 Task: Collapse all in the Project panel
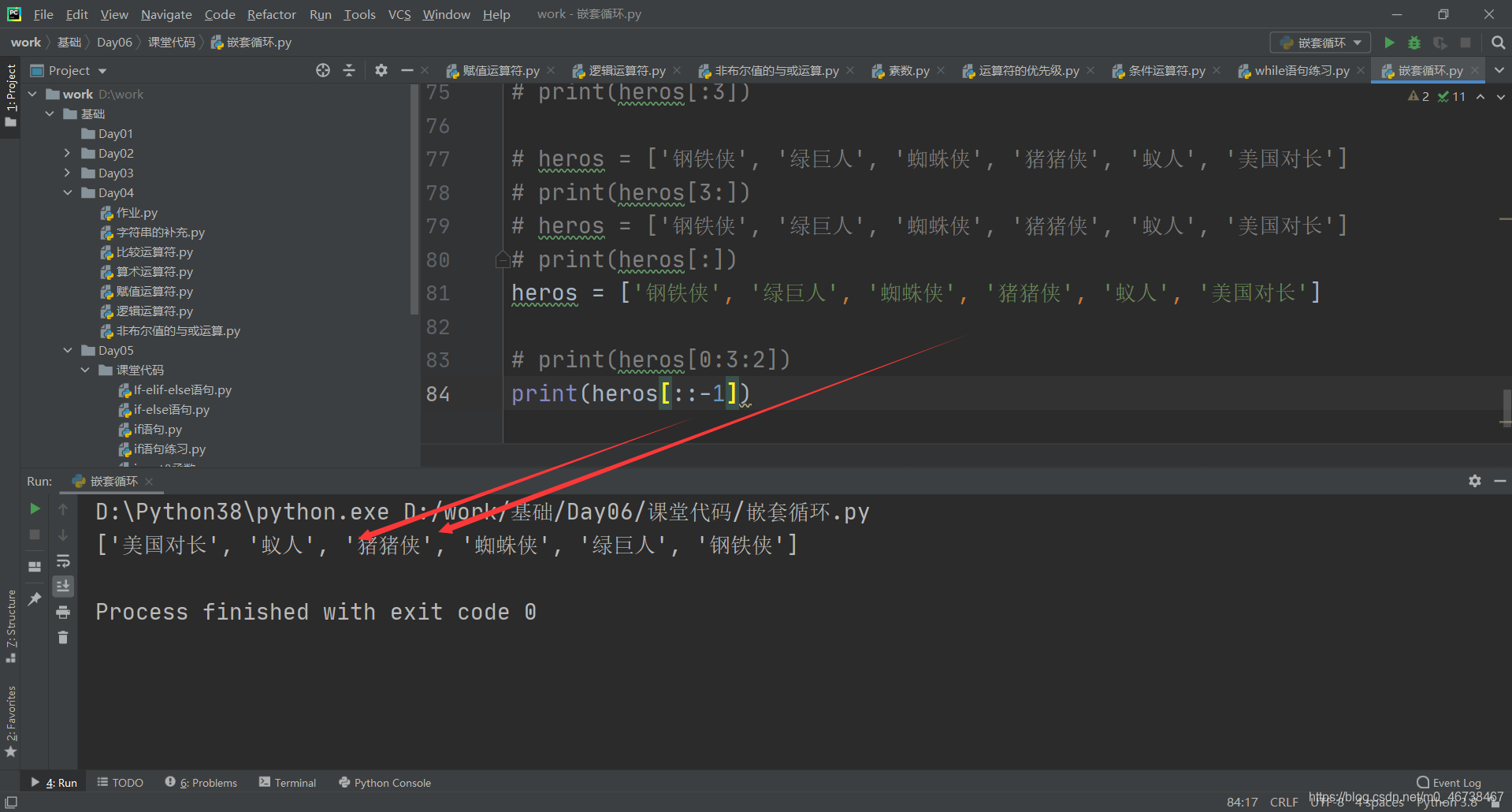(x=349, y=70)
